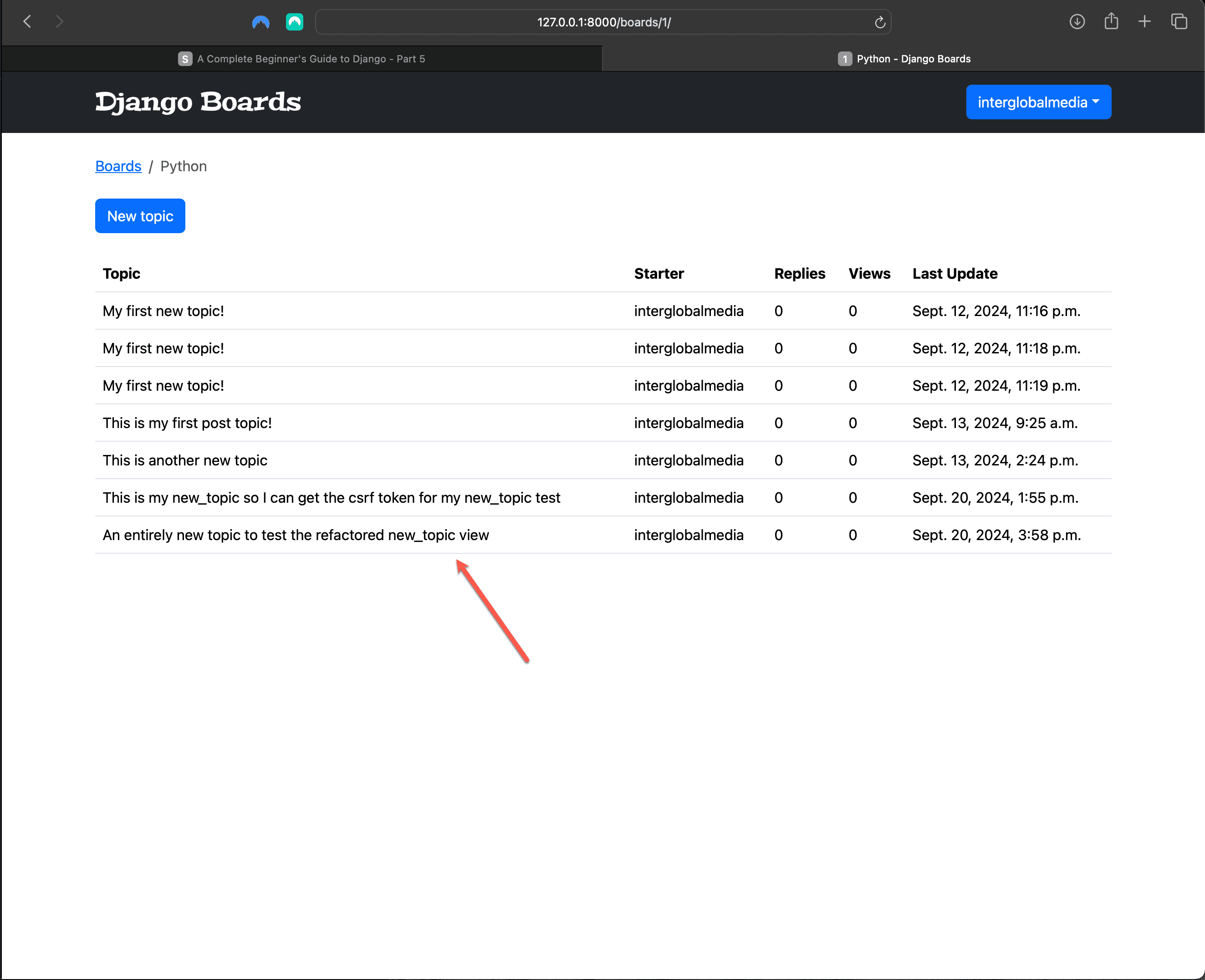Select 'My first new topic!' dated 11:18 p.m.

pyautogui.click(x=163, y=348)
